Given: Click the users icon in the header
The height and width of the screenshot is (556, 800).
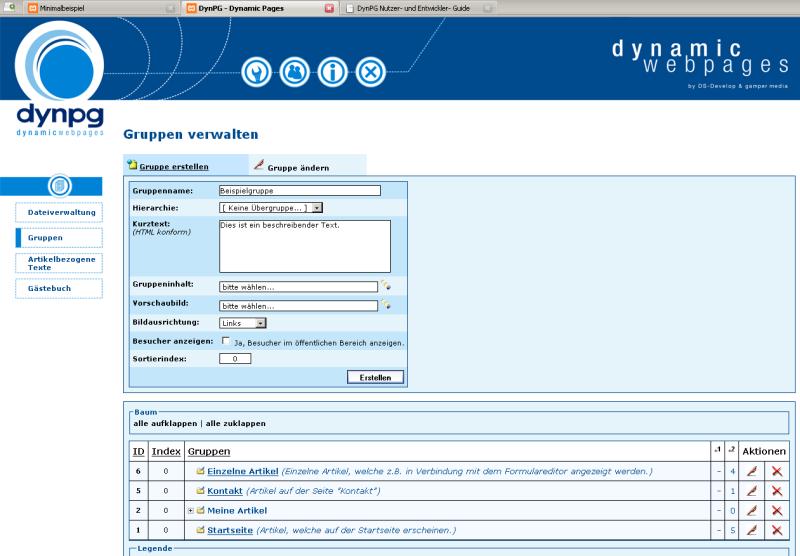Looking at the screenshot, I should [295, 71].
